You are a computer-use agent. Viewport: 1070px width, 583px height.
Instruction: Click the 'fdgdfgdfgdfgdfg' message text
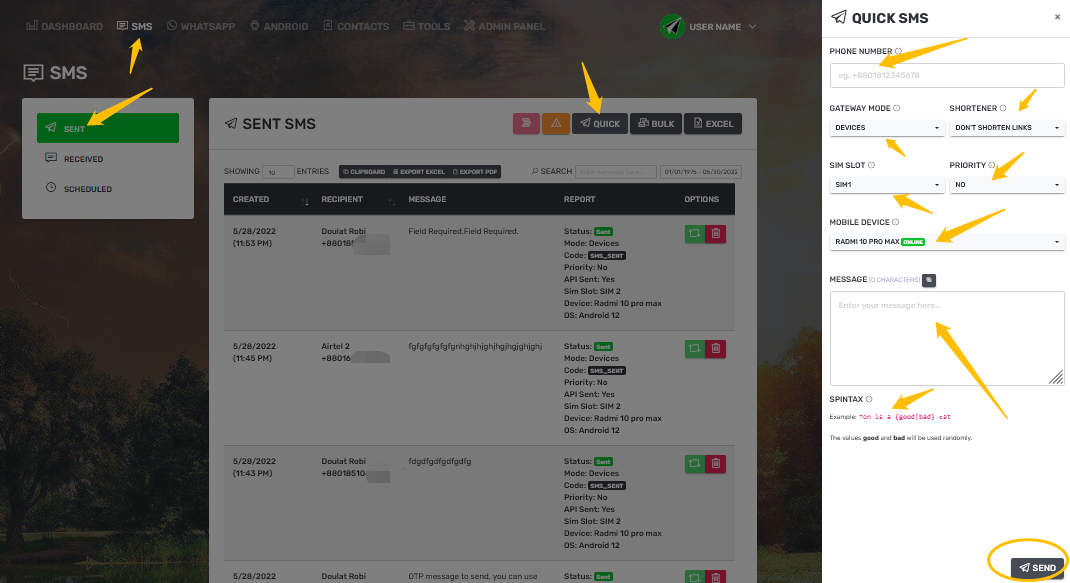(x=439, y=461)
